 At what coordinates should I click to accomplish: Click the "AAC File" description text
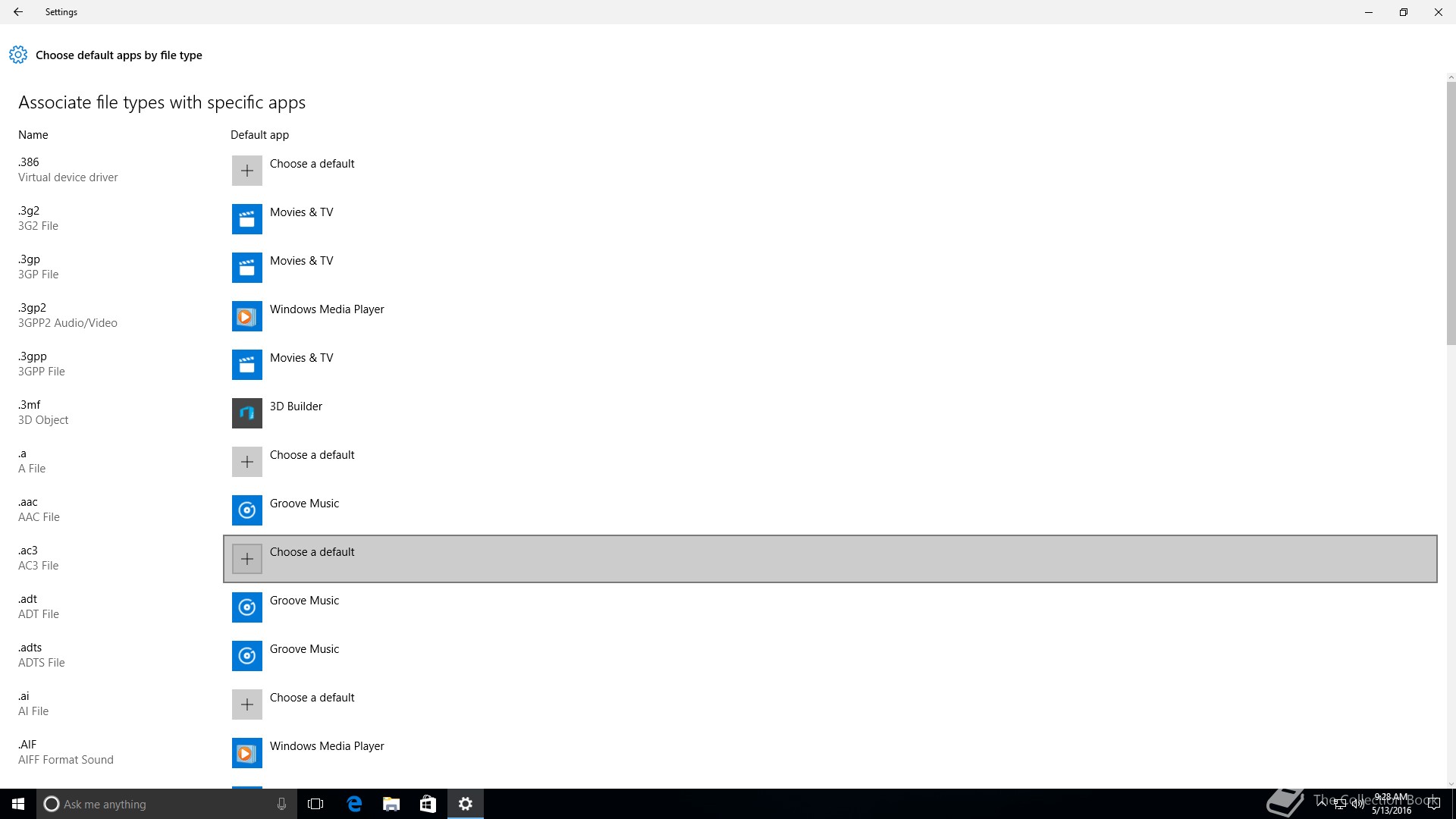tap(39, 517)
